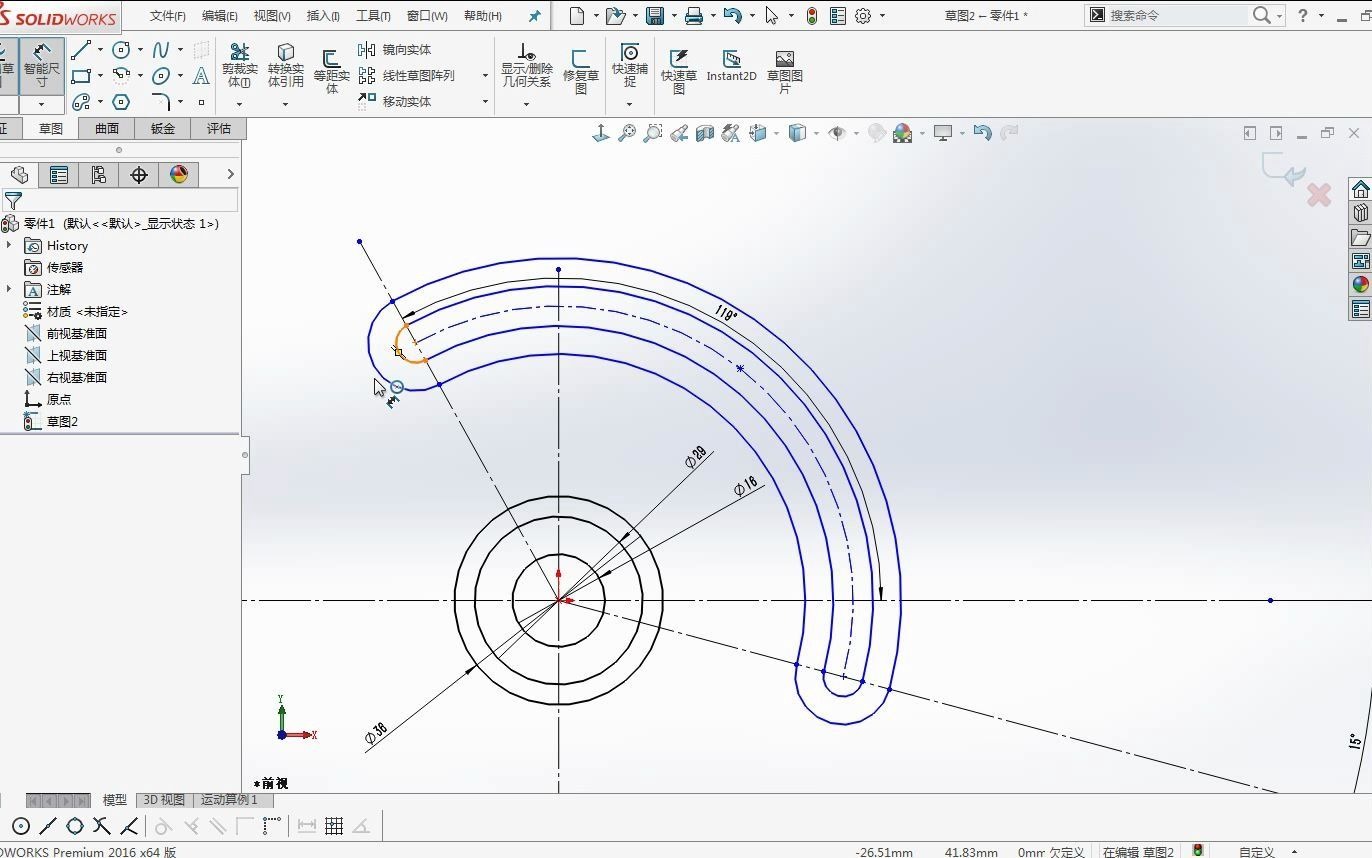Open the 3D 视图 tab
The image size is (1372, 858).
163,800
